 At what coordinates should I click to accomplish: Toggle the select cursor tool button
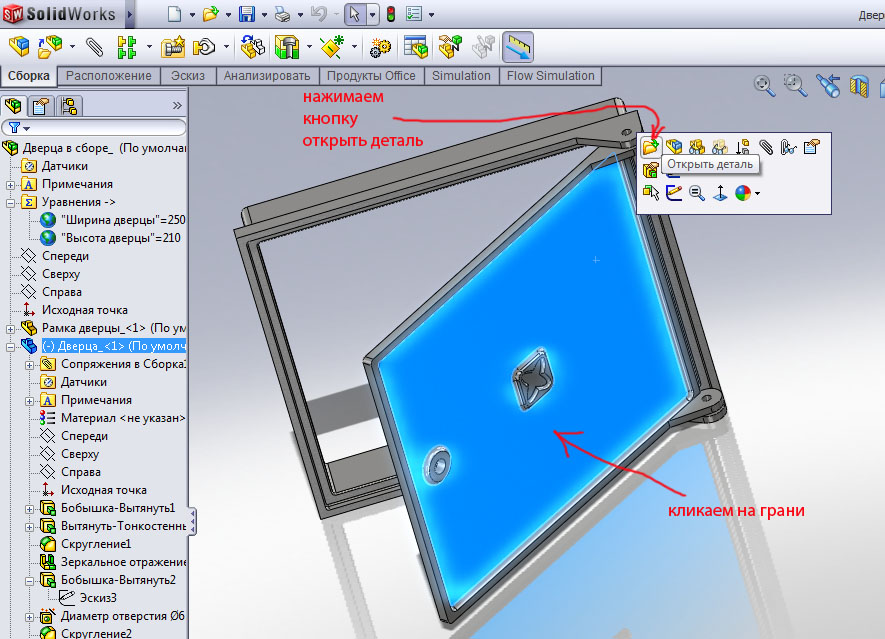(355, 14)
